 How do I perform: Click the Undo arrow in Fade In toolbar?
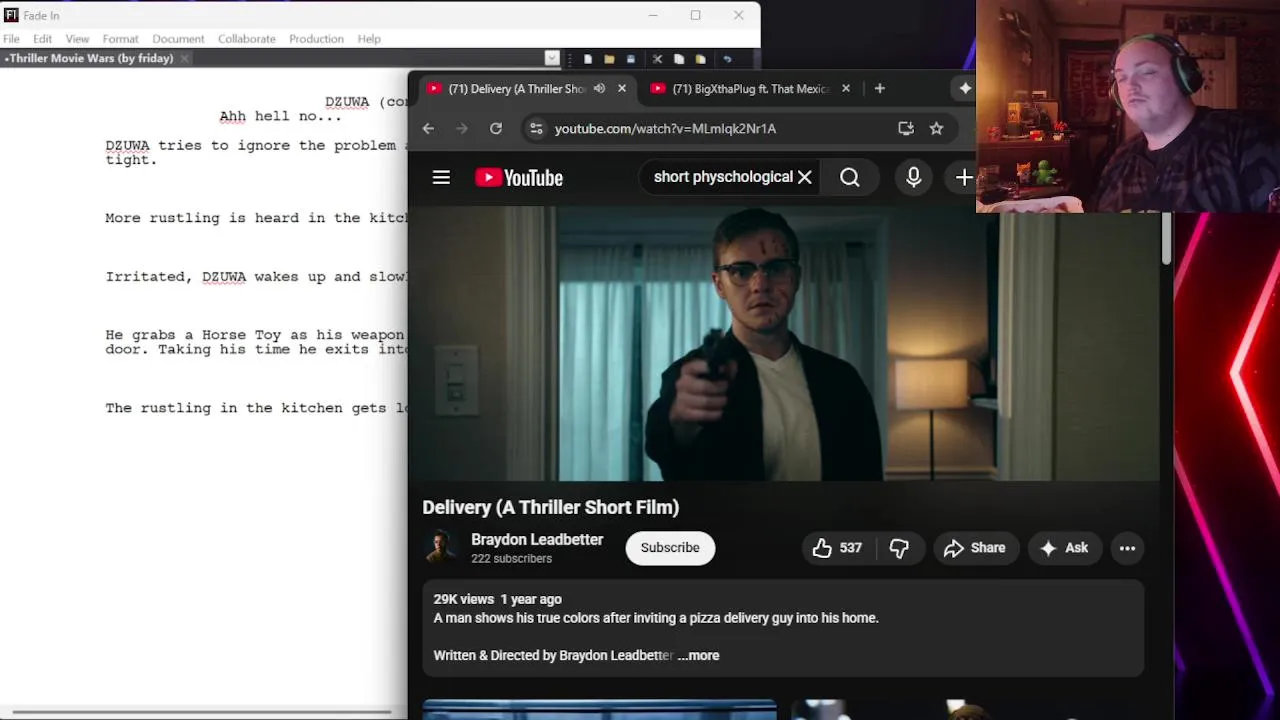(727, 59)
